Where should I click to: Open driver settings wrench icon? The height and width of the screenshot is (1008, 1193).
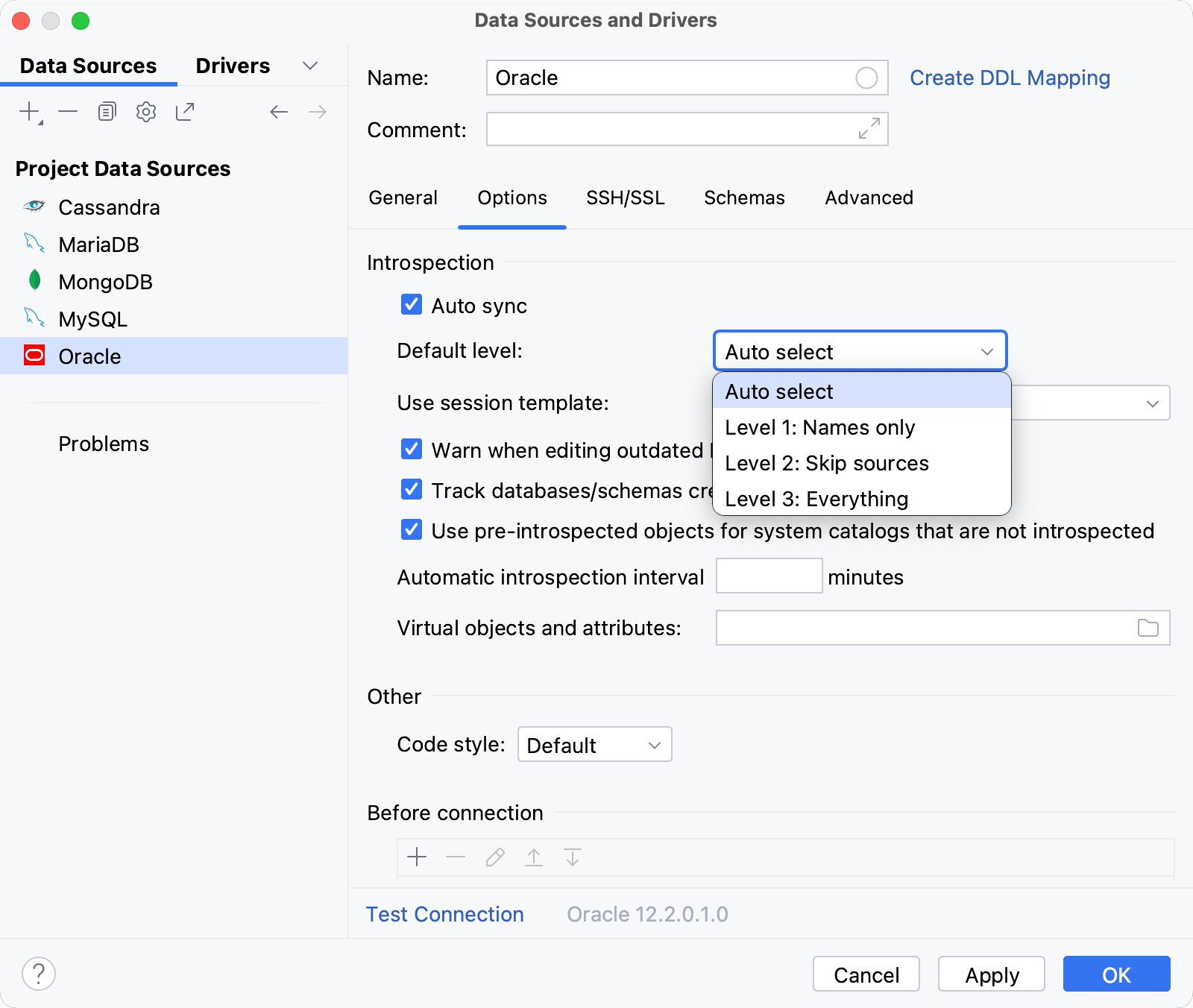[x=146, y=112]
